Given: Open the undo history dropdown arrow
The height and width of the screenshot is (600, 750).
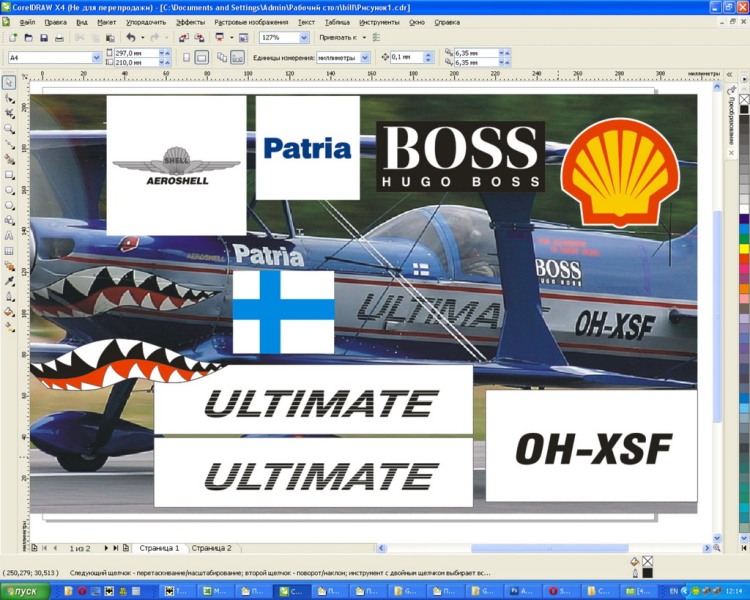Looking at the screenshot, I should pyautogui.click(x=142, y=38).
